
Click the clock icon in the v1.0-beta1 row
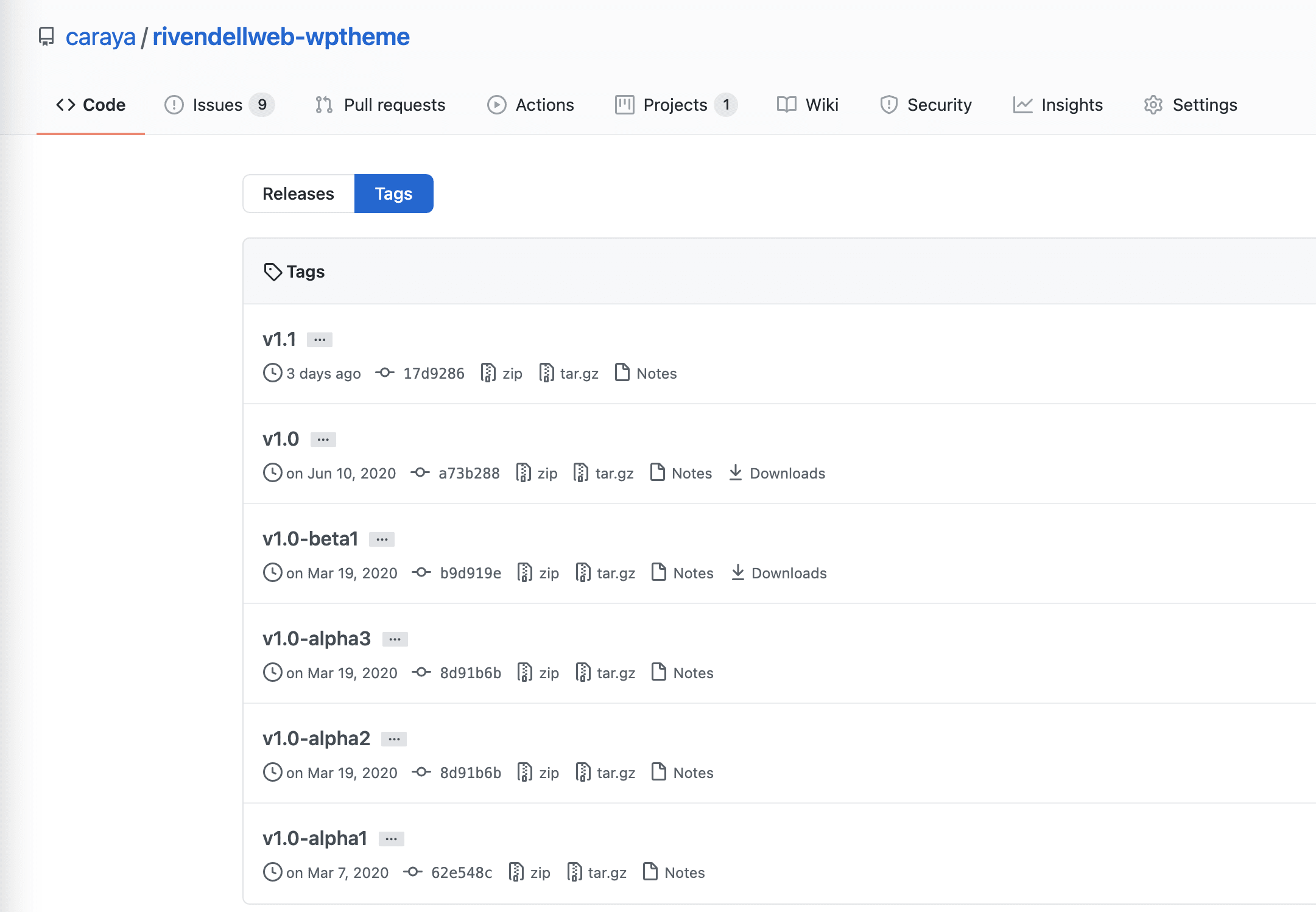coord(272,572)
